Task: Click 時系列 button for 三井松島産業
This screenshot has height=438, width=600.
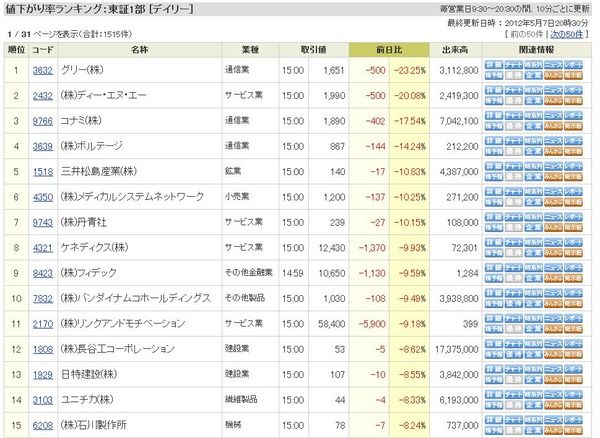Action: 533,166
